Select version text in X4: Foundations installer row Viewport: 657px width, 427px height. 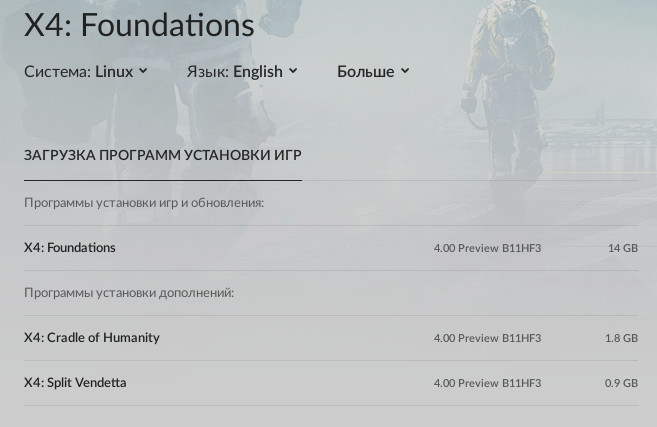(487, 248)
